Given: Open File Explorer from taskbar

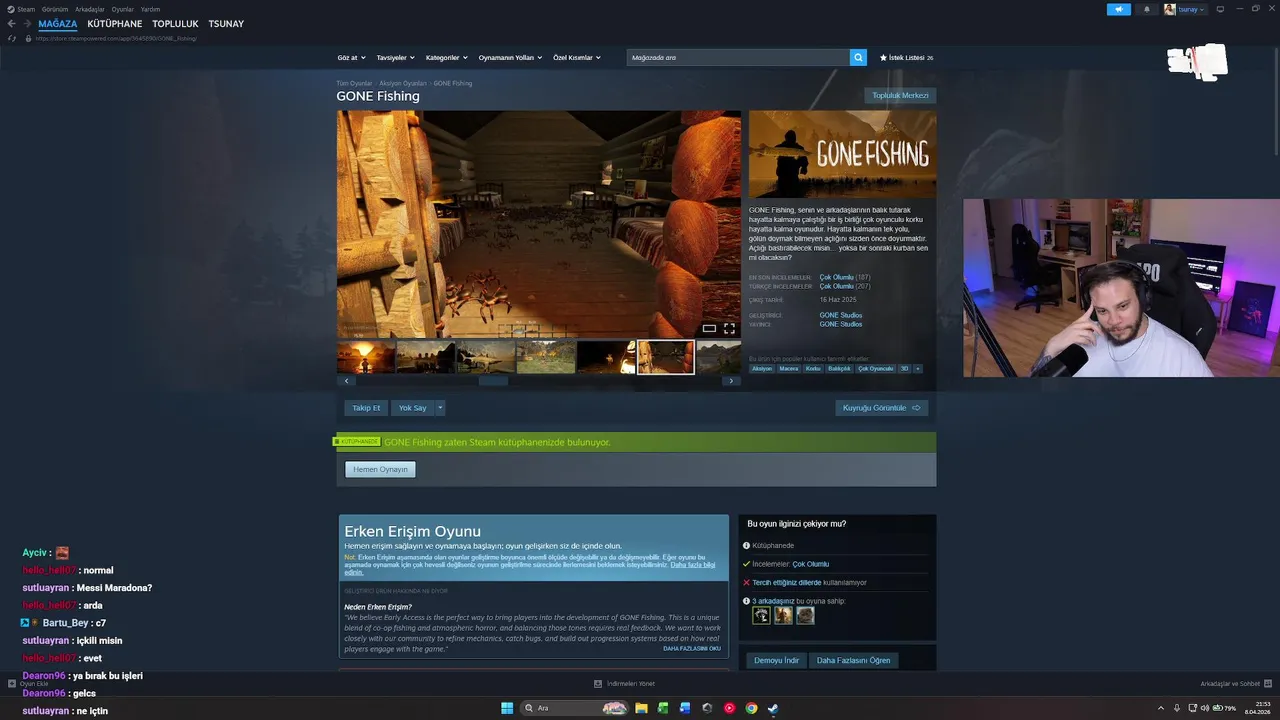Looking at the screenshot, I should coord(641,708).
